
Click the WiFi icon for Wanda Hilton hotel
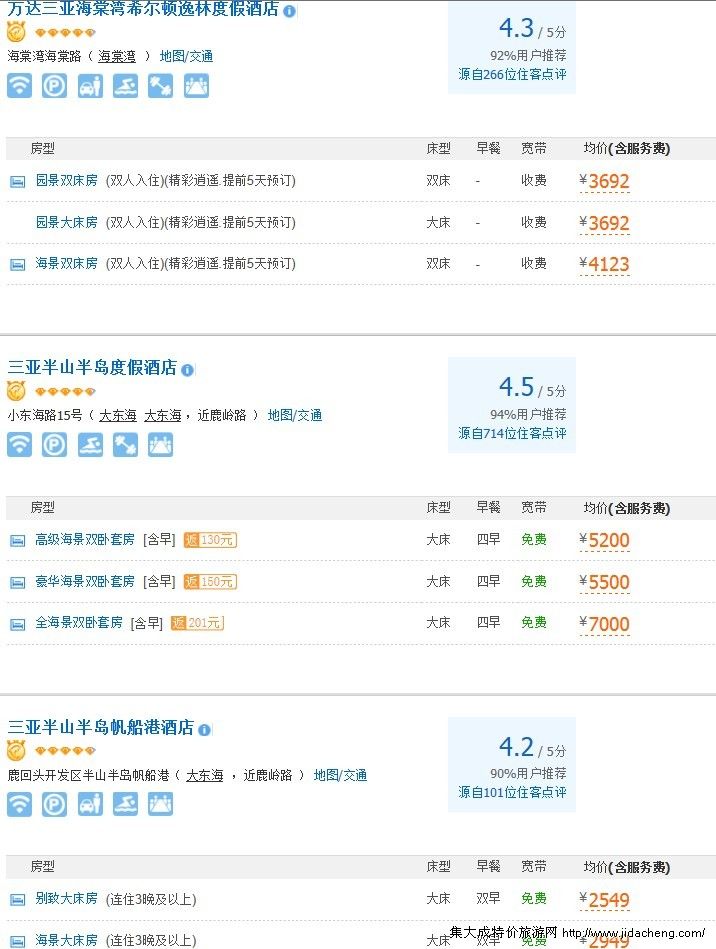pos(19,86)
